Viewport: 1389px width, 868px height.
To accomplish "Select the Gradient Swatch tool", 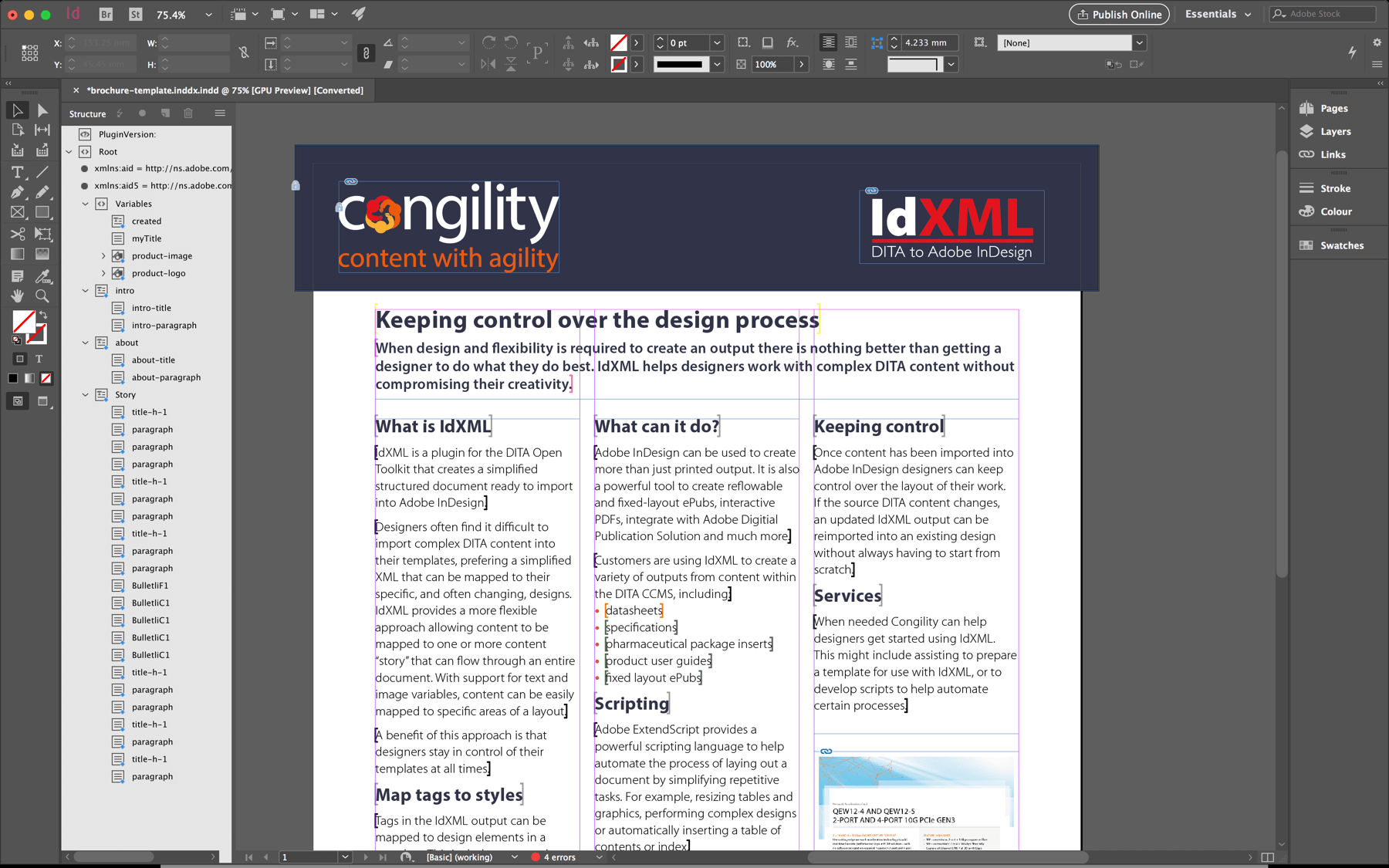I will [x=18, y=254].
